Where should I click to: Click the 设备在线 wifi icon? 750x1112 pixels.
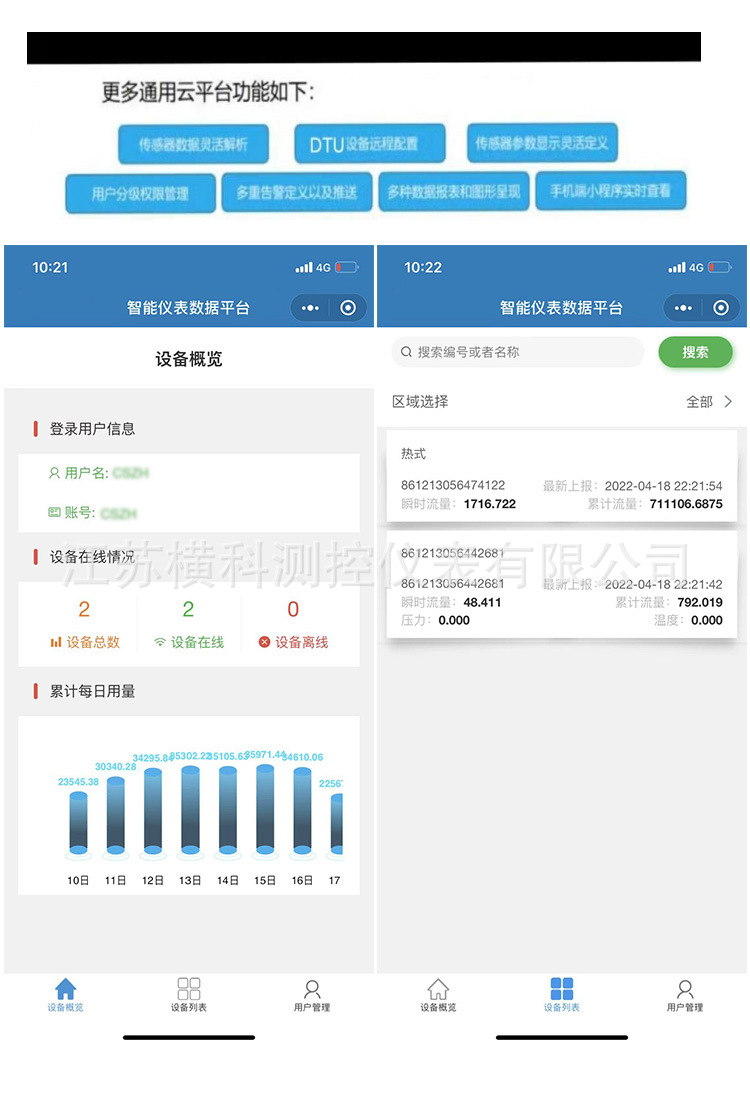[x=160, y=642]
